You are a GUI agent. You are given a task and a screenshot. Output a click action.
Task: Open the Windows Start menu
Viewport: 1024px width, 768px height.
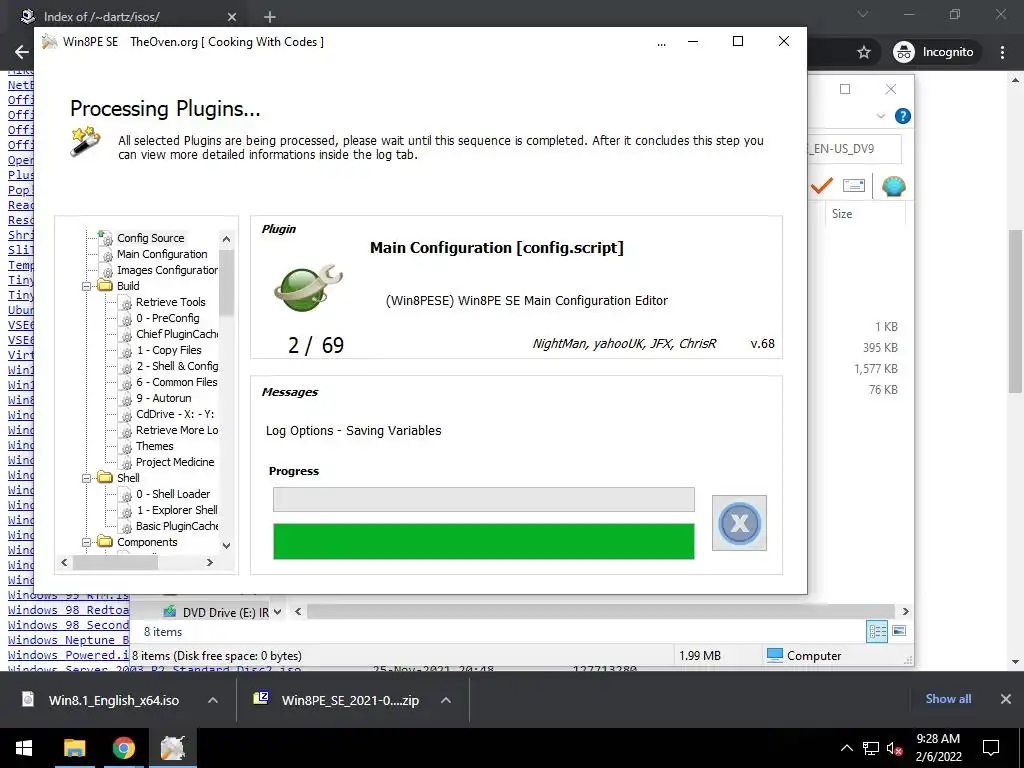coord(24,748)
